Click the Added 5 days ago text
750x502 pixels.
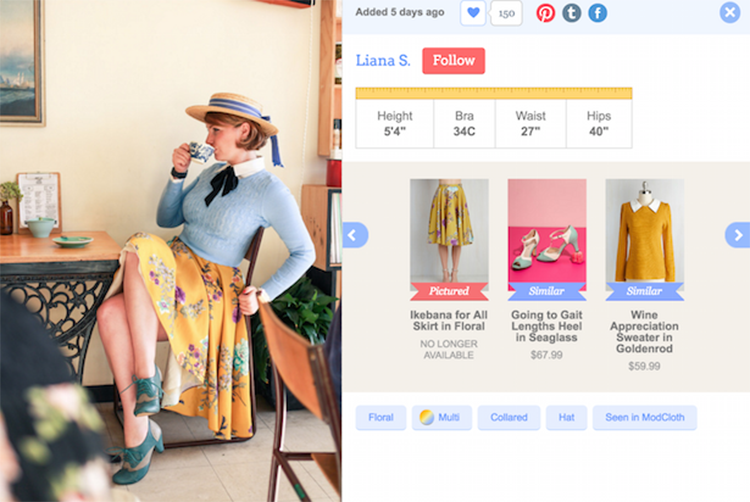pos(400,12)
